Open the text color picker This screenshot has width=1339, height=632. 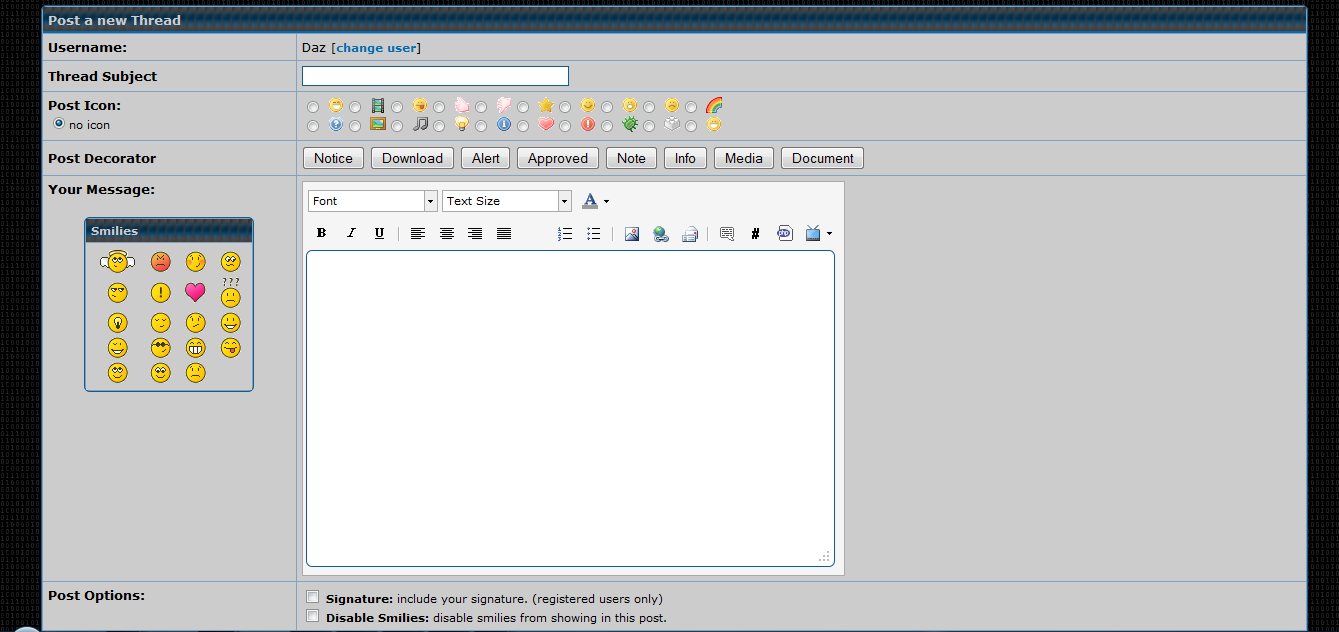pyautogui.click(x=595, y=201)
